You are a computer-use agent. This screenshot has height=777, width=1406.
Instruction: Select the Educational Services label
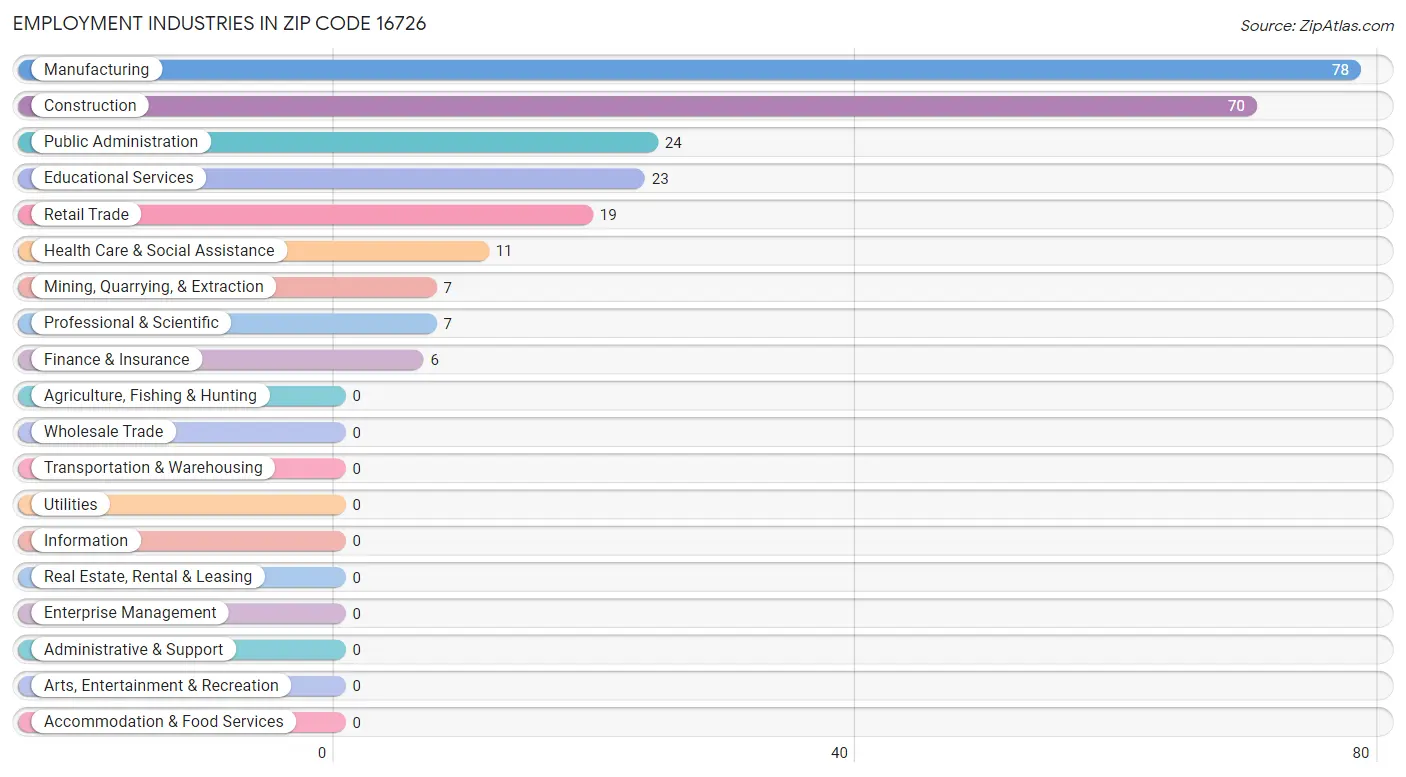pos(119,177)
